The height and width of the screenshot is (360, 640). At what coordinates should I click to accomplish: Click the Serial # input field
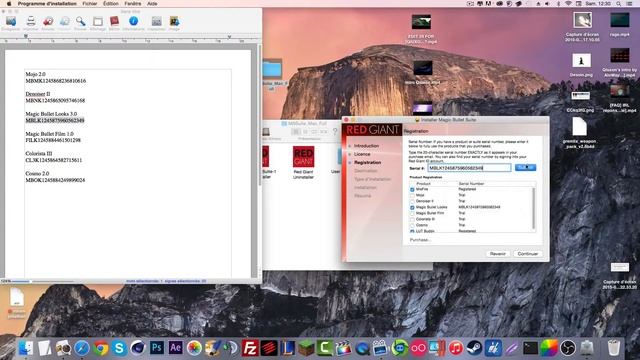pos(469,168)
